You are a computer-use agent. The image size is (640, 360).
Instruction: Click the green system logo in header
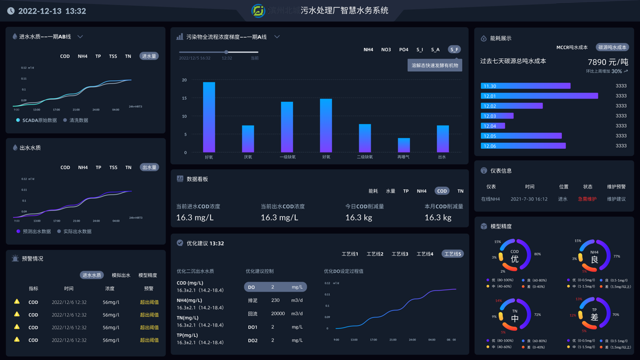(258, 11)
